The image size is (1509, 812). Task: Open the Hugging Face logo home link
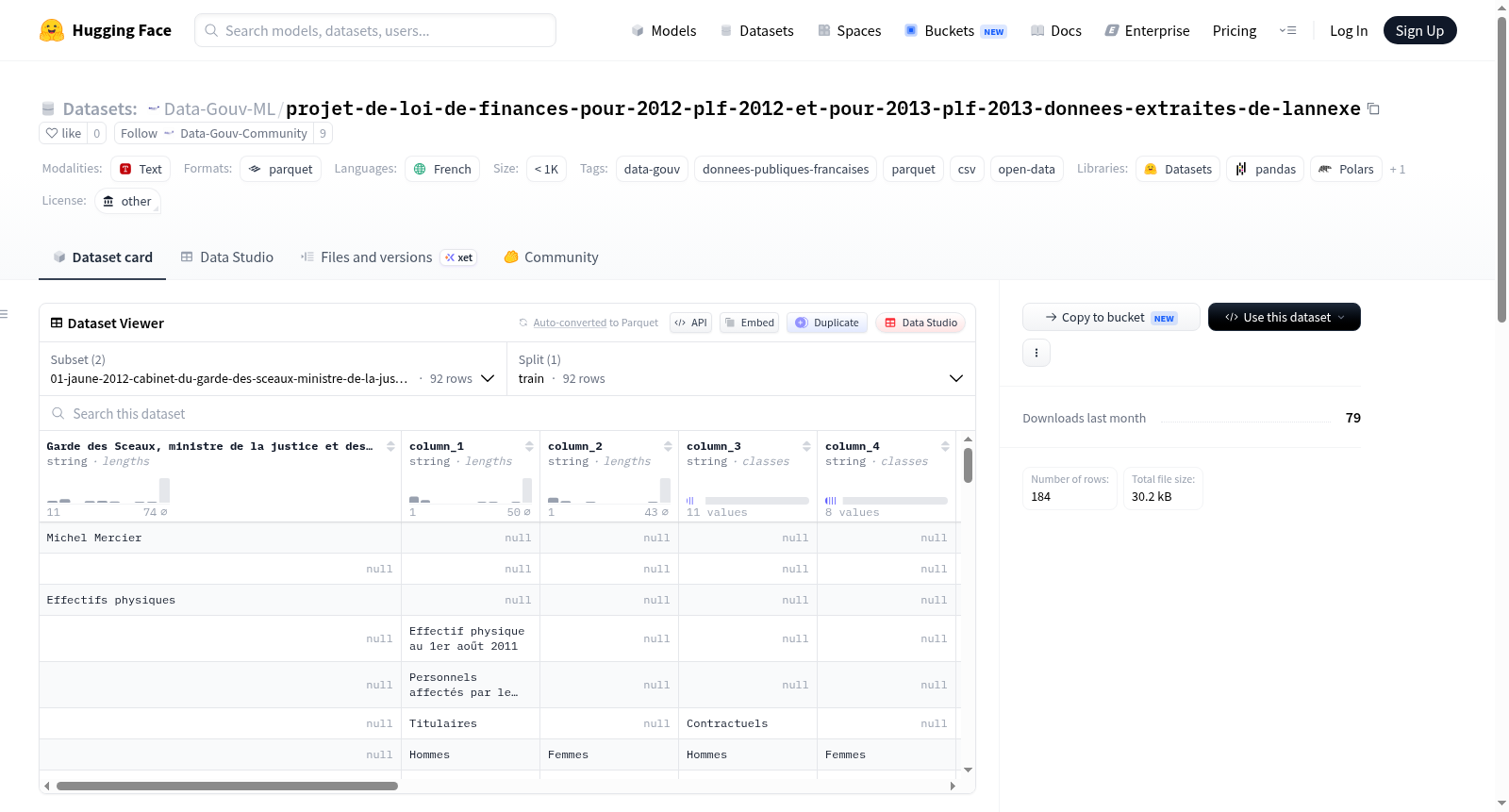pyautogui.click(x=106, y=30)
